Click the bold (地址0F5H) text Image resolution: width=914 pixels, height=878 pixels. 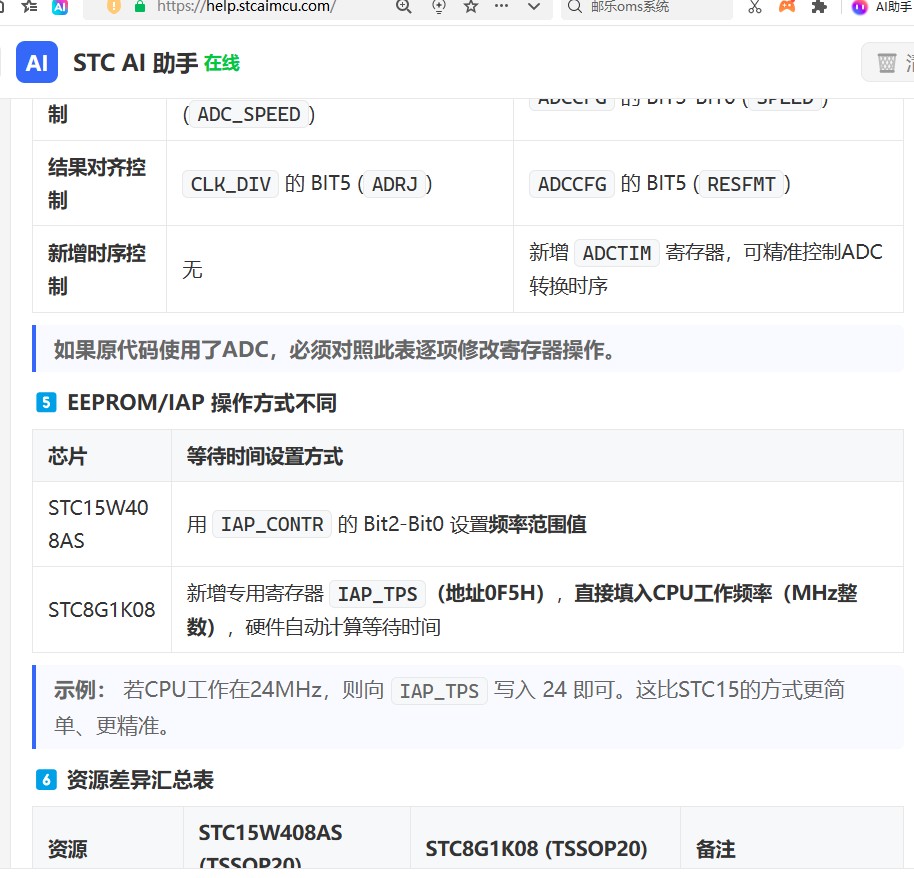point(491,593)
